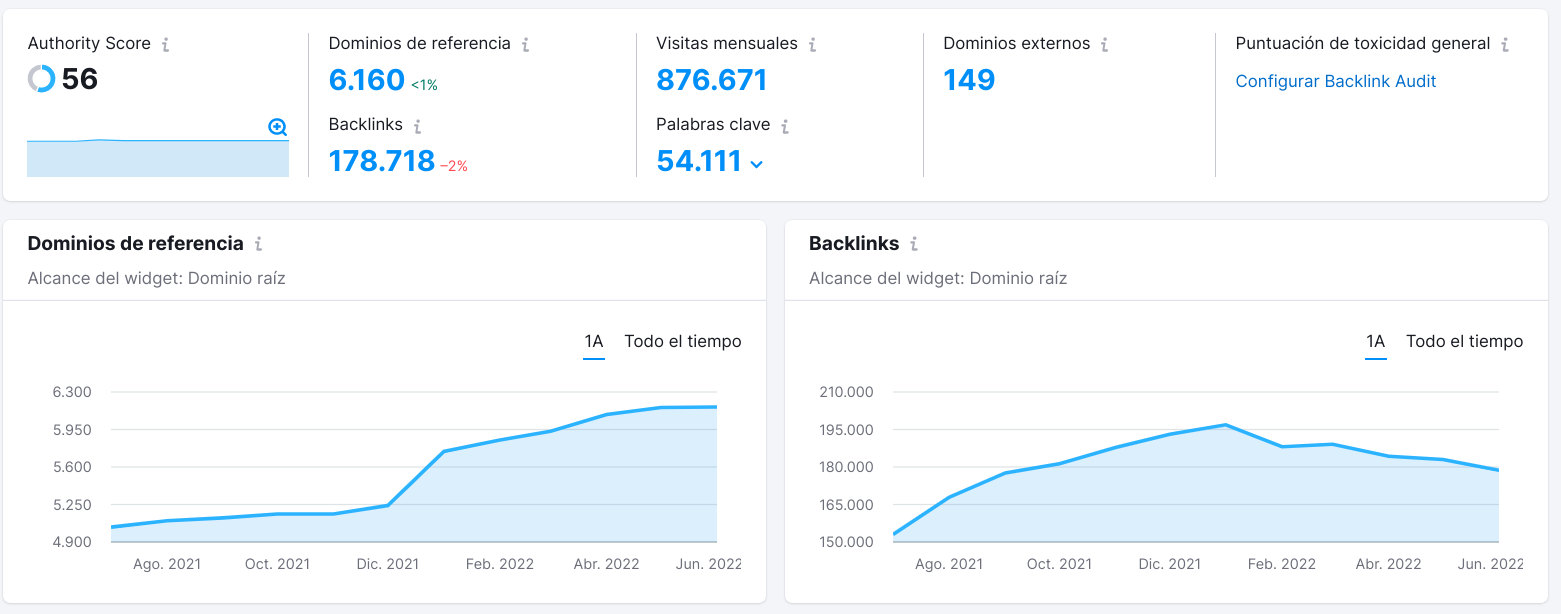Open the 6.160 referring domains value
The width and height of the screenshot is (1561, 614).
coord(366,80)
